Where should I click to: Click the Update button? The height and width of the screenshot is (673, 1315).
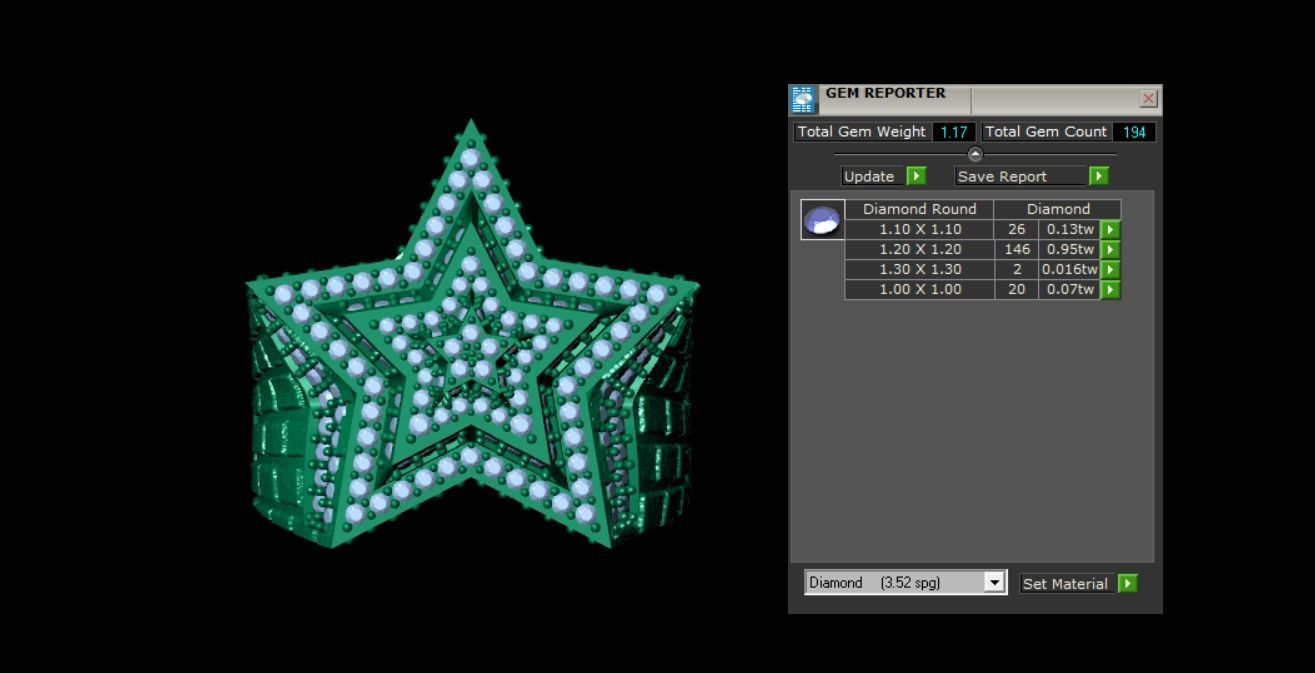click(x=873, y=176)
